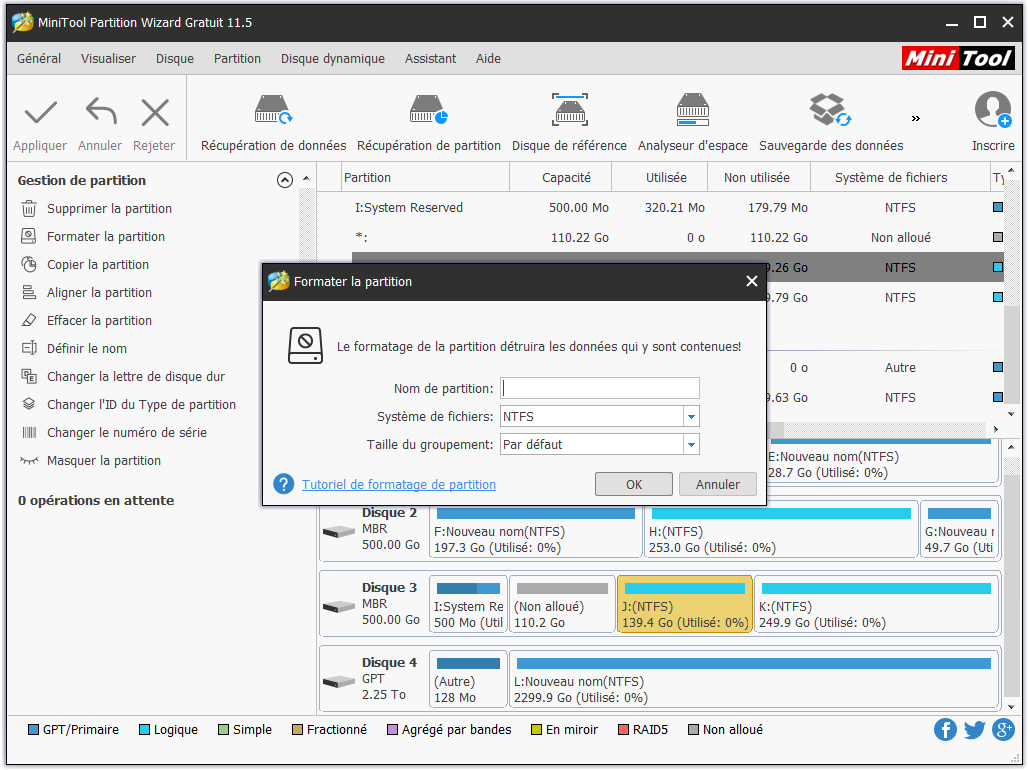Open Tutoriel de formatage de partition link
Viewport: 1028px width, 770px height.
click(399, 484)
